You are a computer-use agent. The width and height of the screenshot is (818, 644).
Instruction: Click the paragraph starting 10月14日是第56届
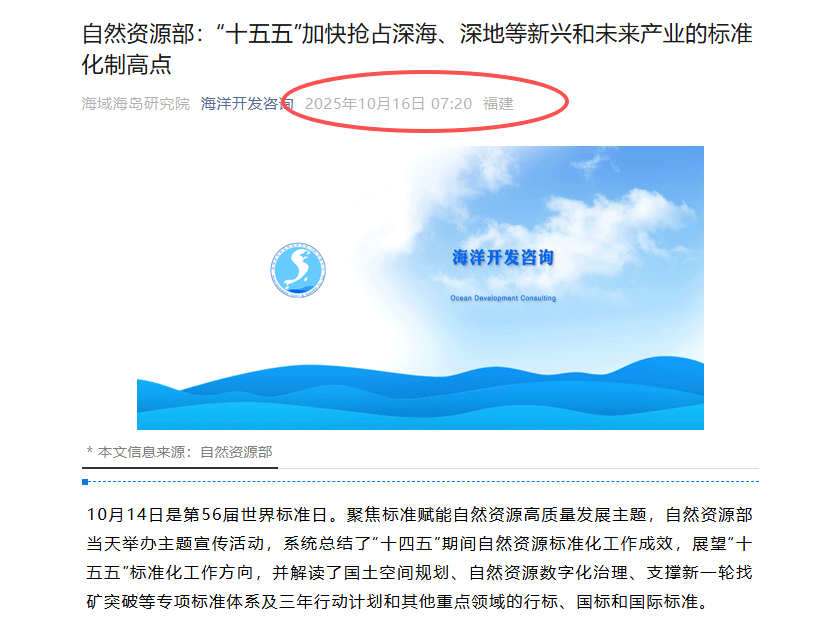pyautogui.click(x=419, y=558)
